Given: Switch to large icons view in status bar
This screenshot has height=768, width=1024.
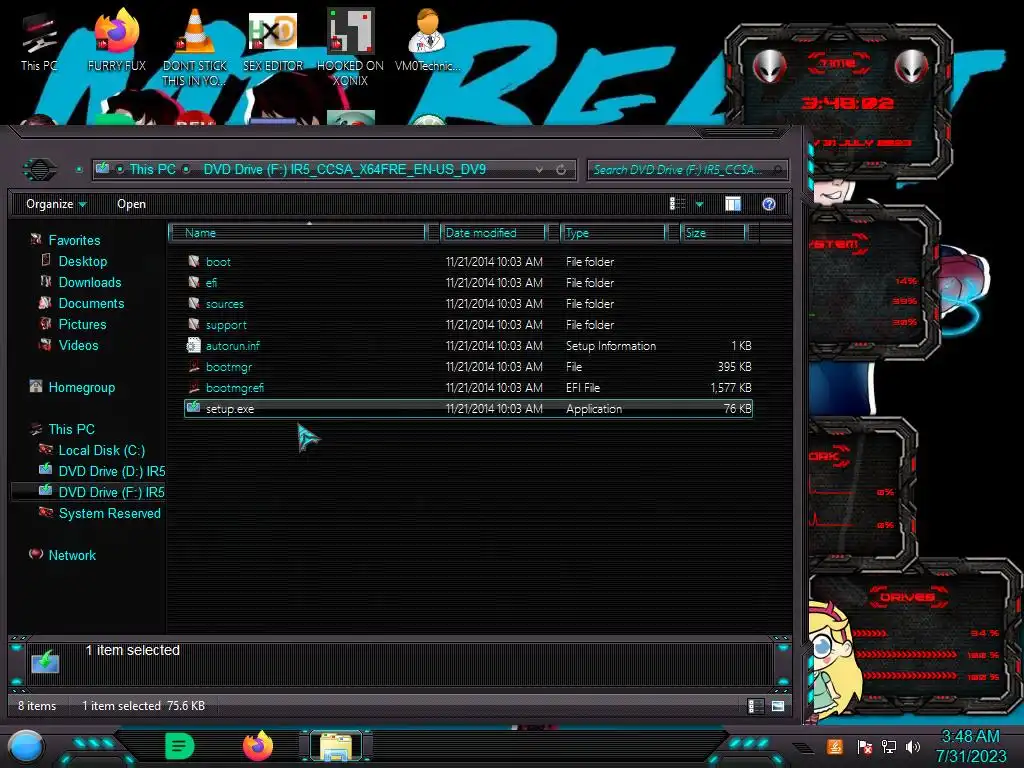Looking at the screenshot, I should (x=778, y=706).
